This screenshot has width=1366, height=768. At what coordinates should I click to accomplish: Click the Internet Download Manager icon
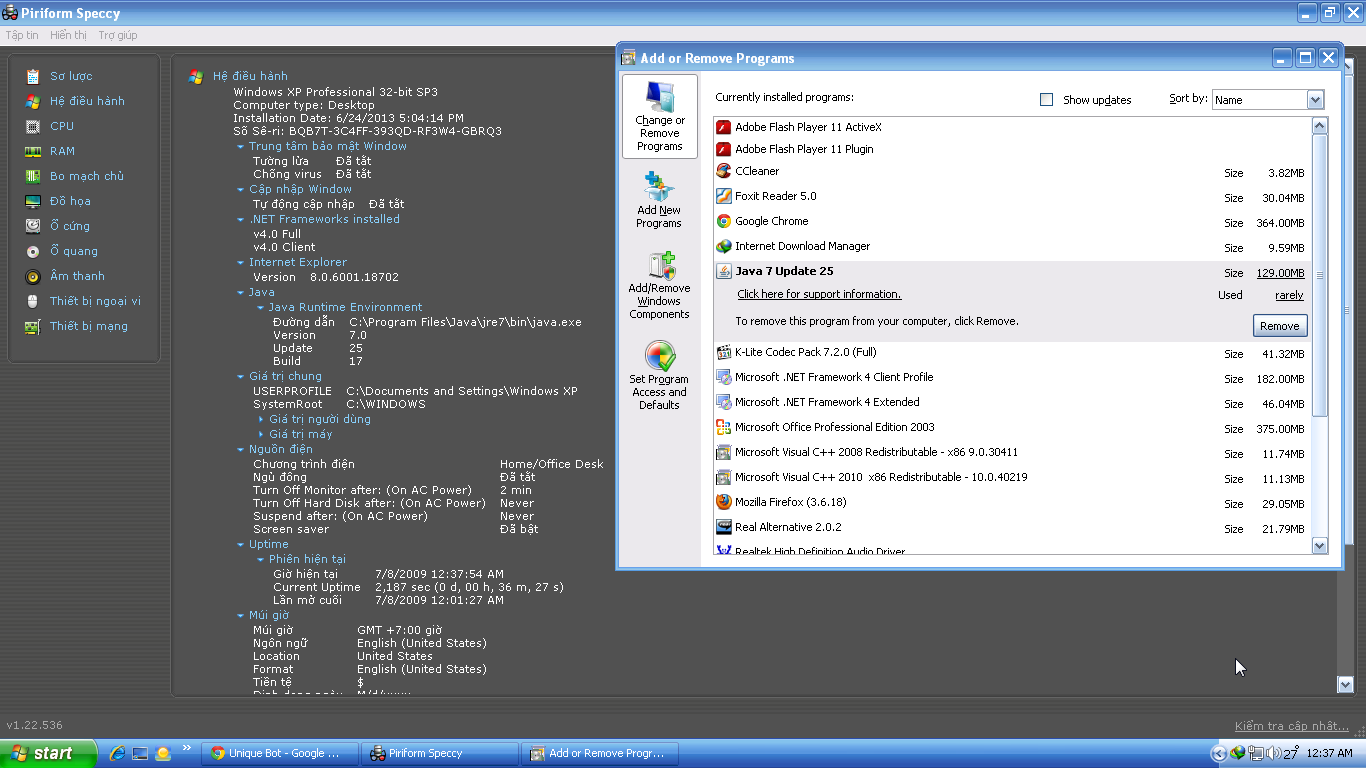coord(724,246)
